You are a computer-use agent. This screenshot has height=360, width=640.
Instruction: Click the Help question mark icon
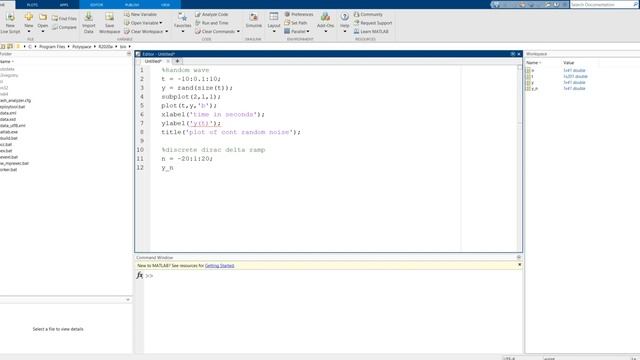point(344,17)
